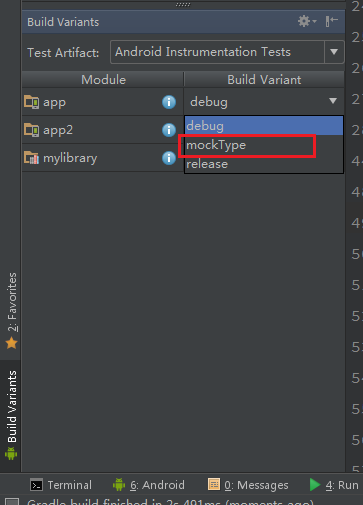Click the info icon for app2 module

169,130
